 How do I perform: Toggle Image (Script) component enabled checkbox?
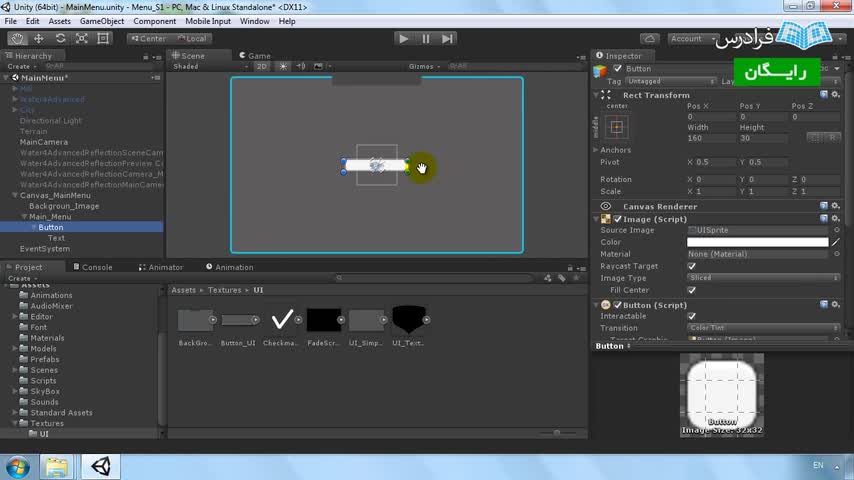click(618, 219)
